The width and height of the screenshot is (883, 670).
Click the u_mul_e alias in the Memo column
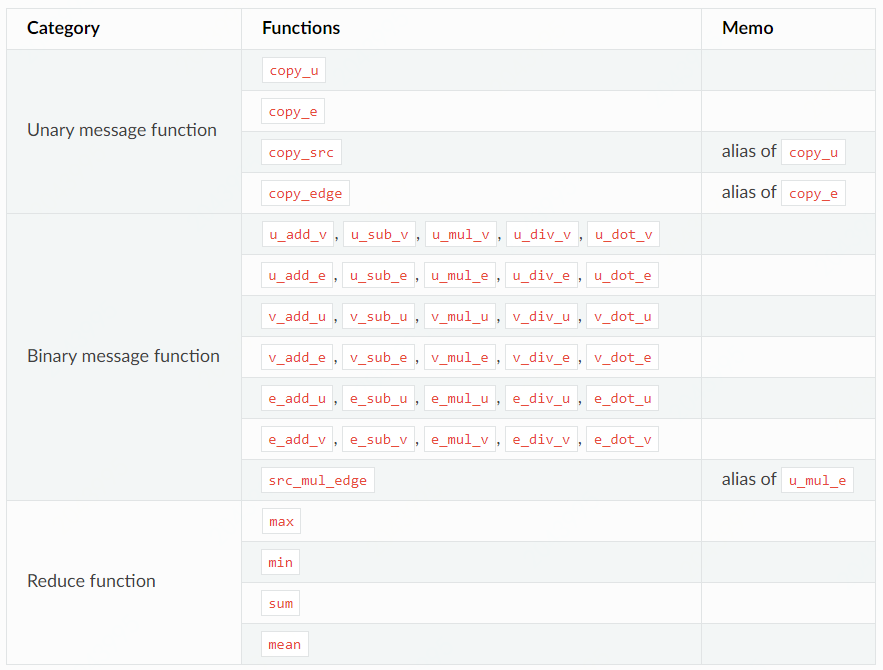[817, 481]
